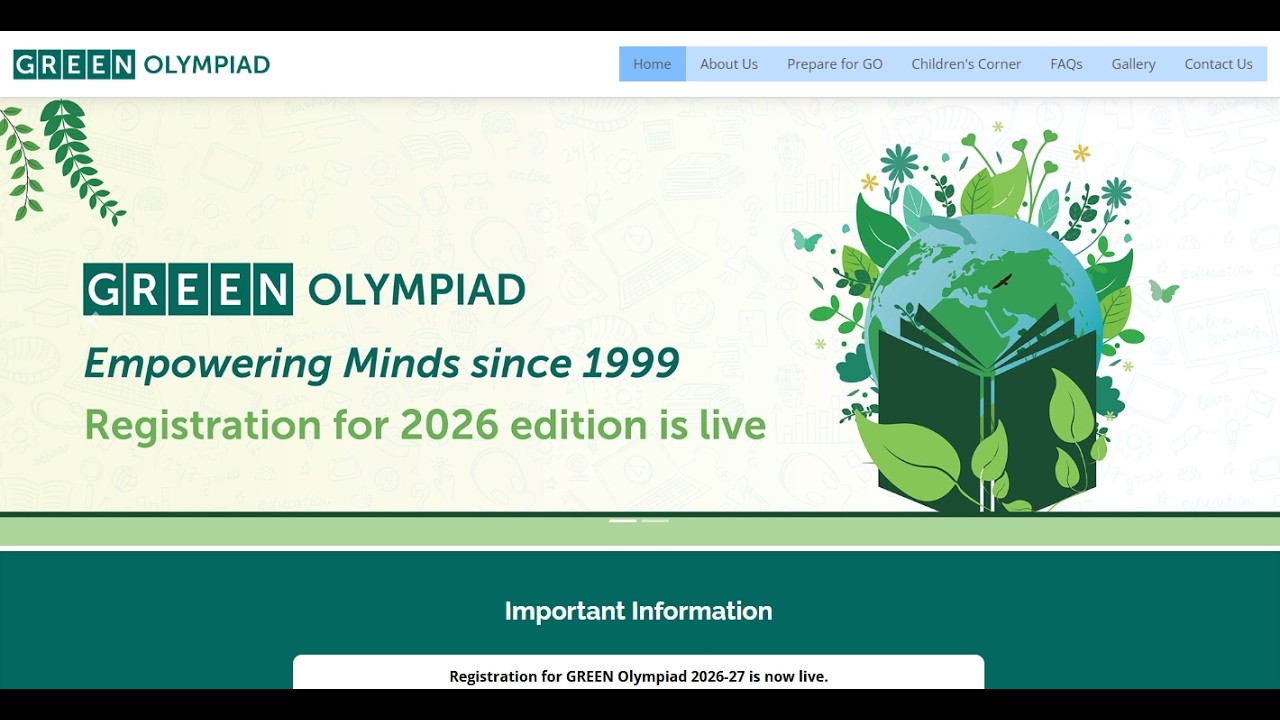Image resolution: width=1280 pixels, height=720 pixels.
Task: Select the first carousel slide indicator
Action: [x=622, y=521]
